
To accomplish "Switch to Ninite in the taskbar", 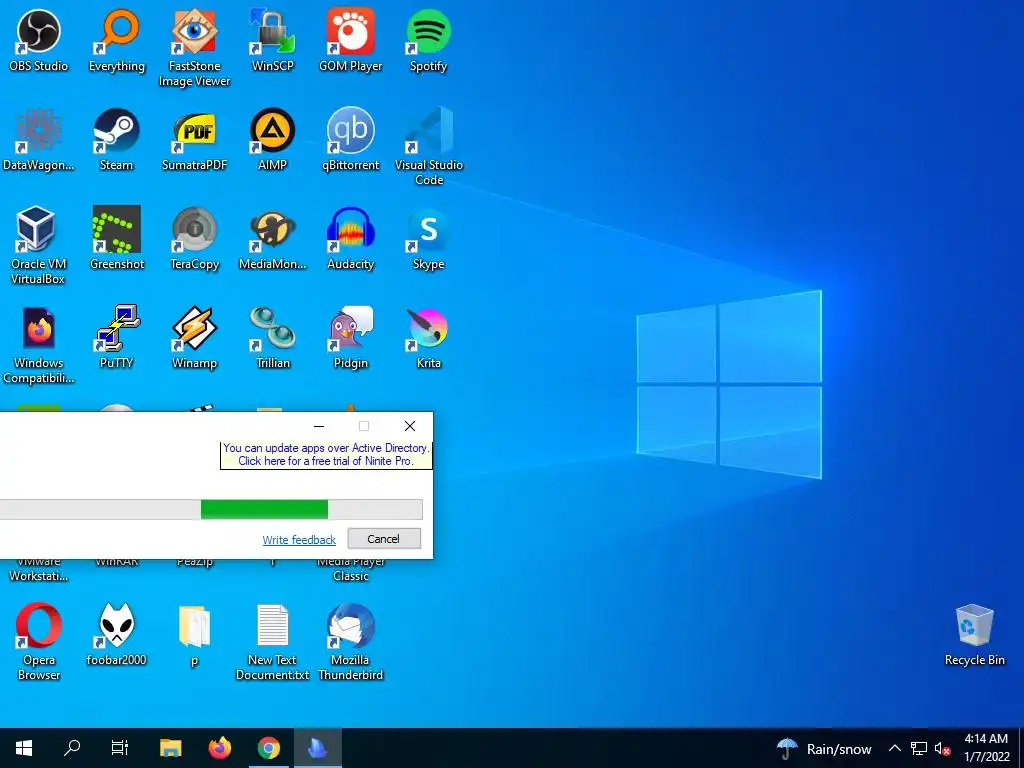I will click(317, 748).
